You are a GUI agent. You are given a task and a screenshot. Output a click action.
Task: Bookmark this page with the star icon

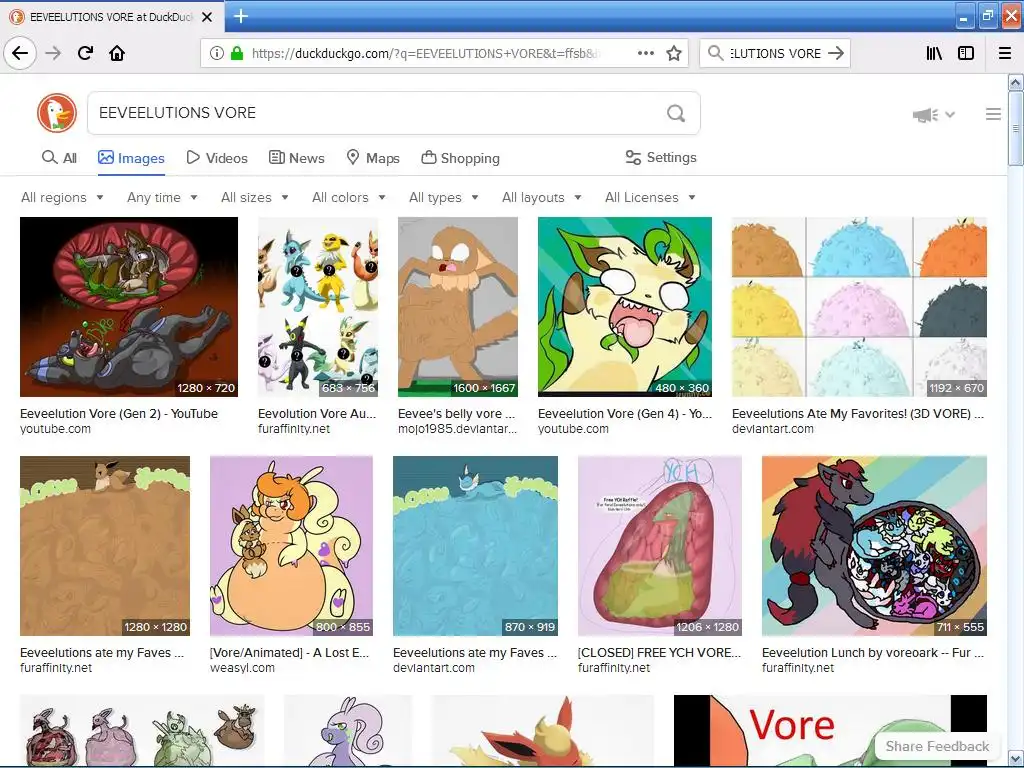(674, 53)
